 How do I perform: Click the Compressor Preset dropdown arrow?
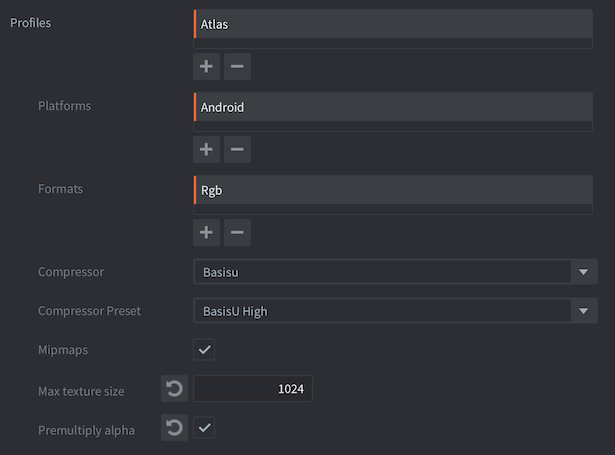tap(584, 311)
